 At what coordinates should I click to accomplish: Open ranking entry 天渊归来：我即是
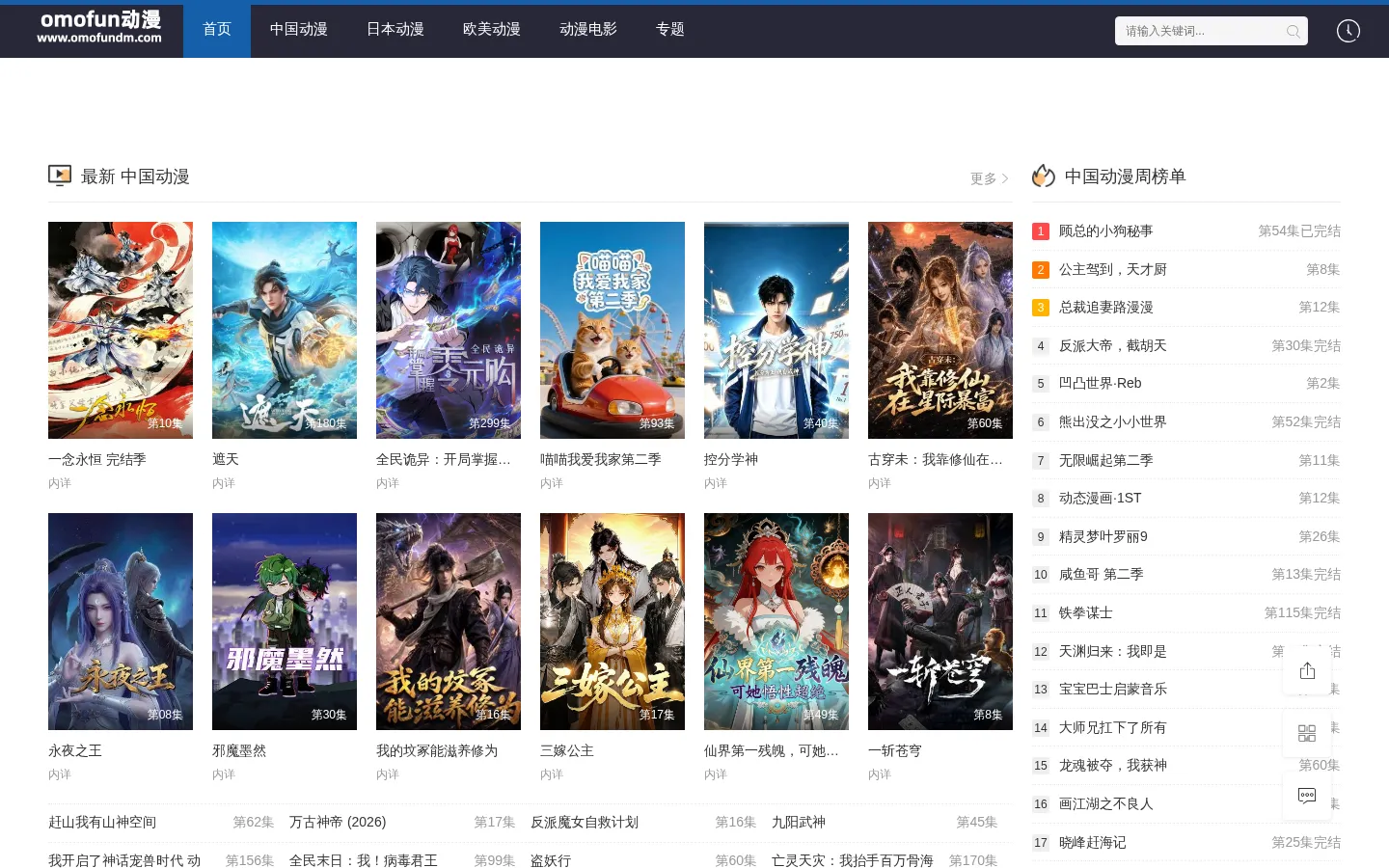(1113, 651)
